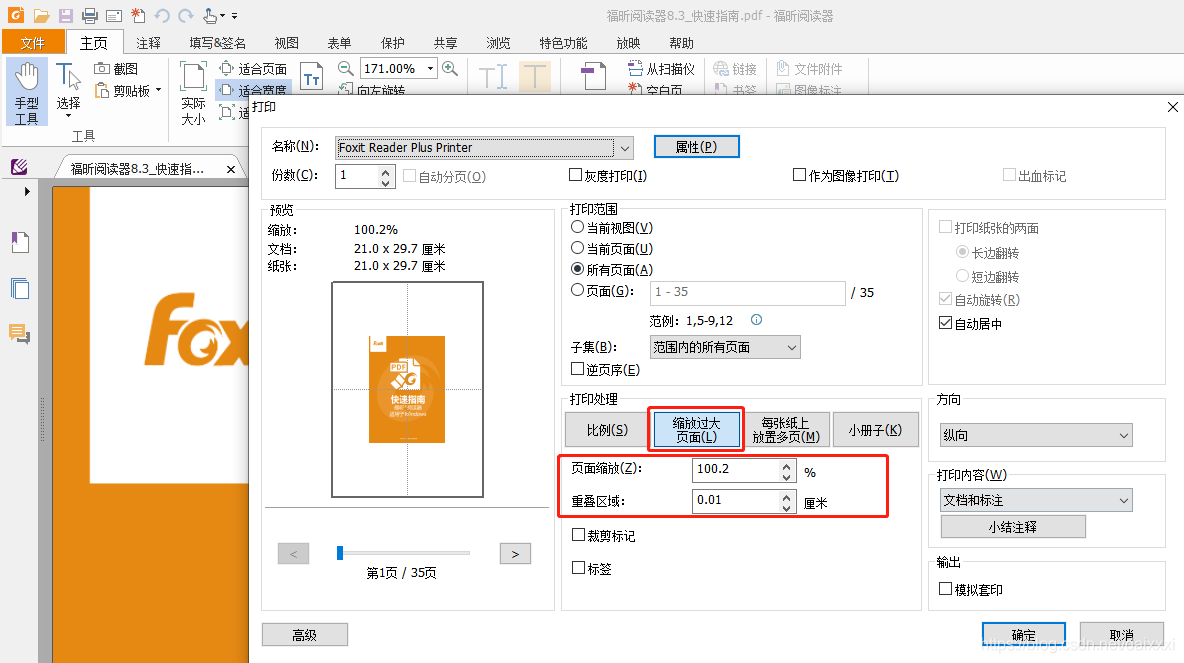
Task: Expand the left navigation panel arrow
Action: (x=27, y=192)
